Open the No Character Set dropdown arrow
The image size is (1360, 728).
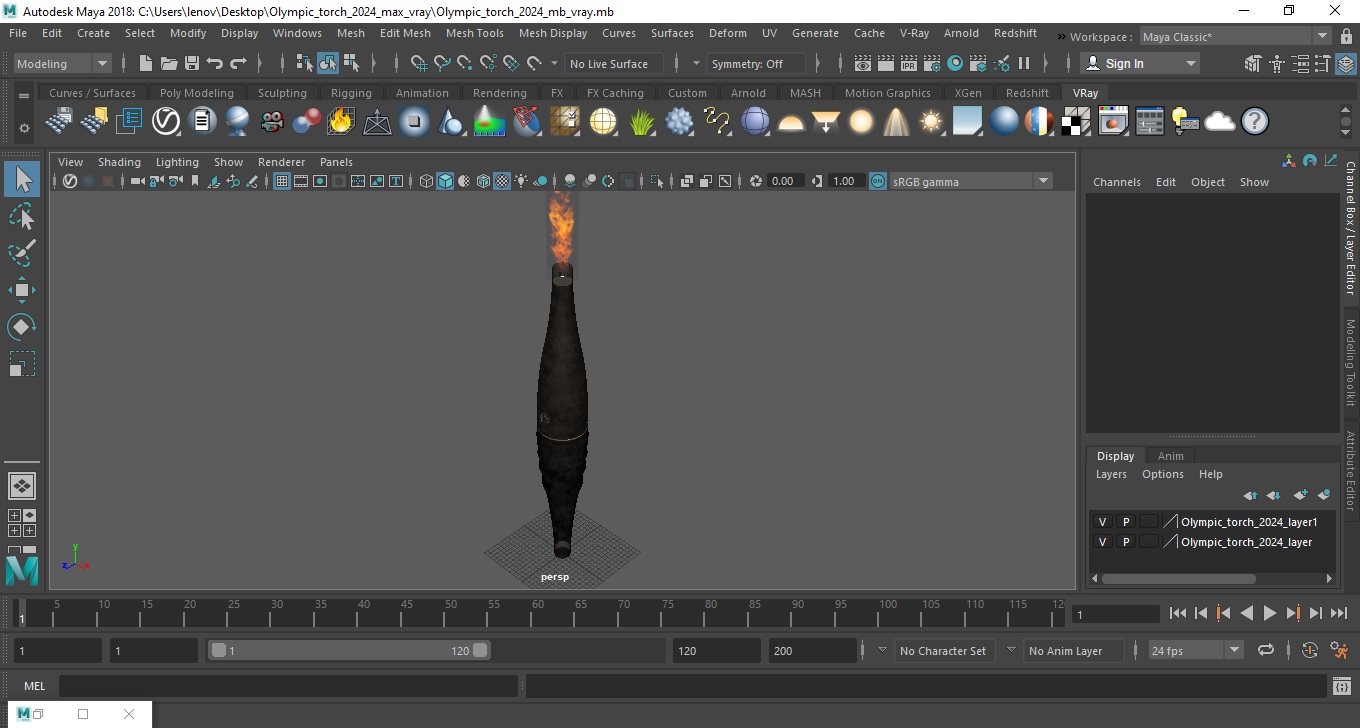(x=882, y=650)
